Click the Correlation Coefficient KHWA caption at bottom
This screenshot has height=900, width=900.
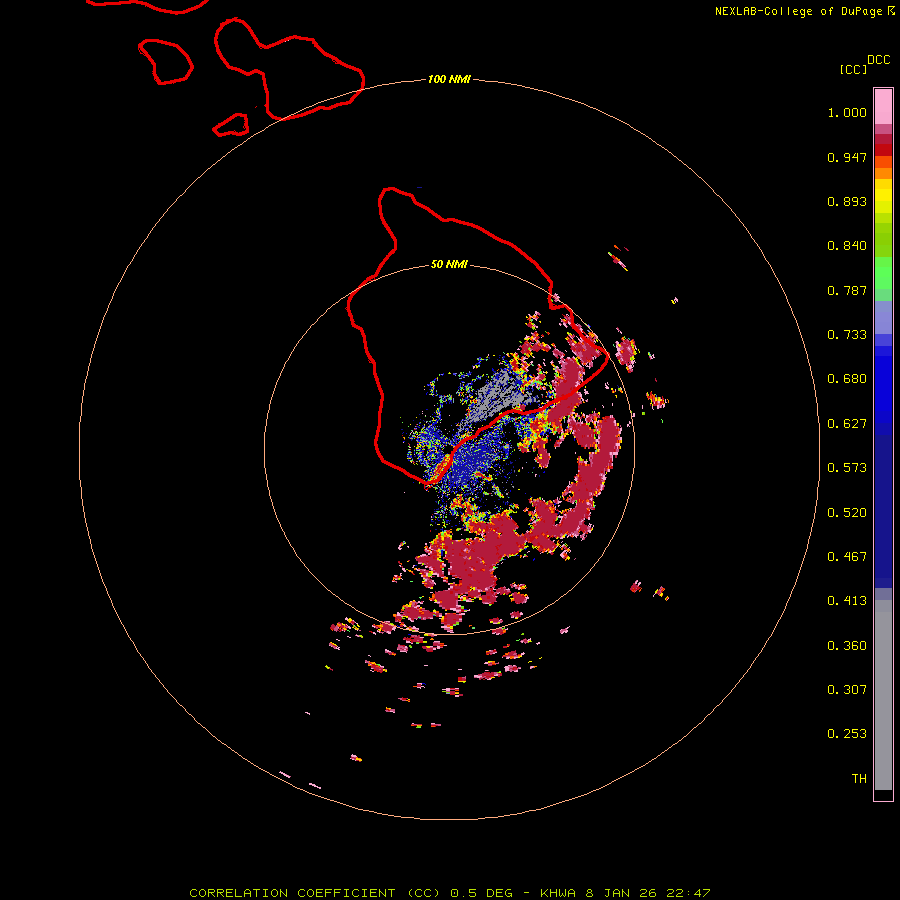(x=450, y=893)
